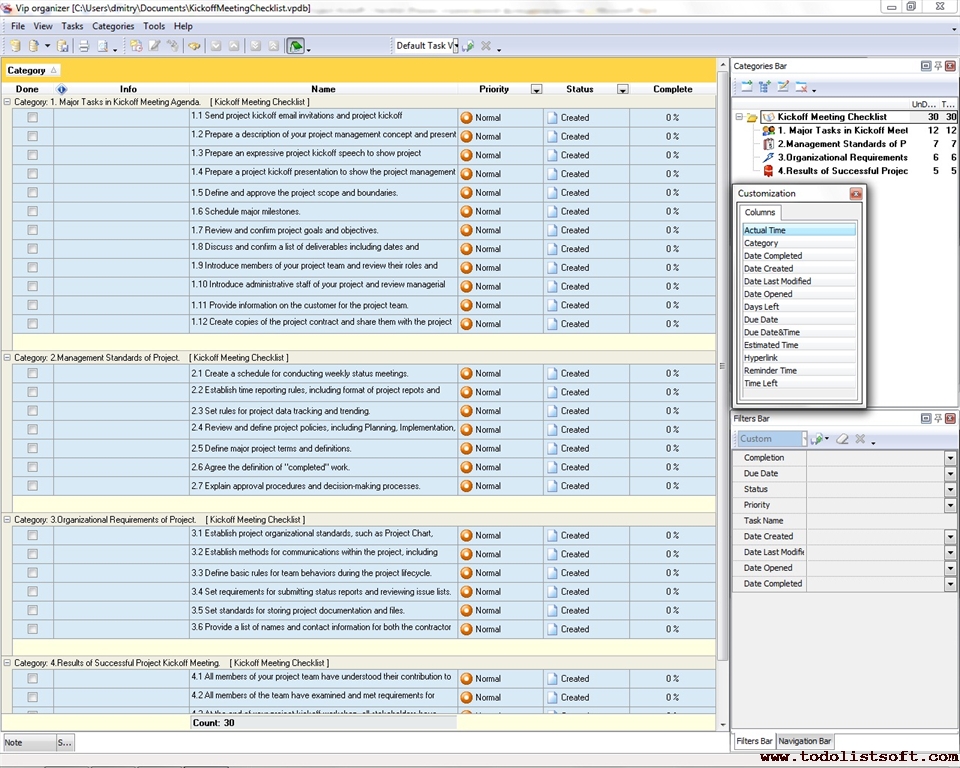The width and height of the screenshot is (960, 768).
Task: Close the Customization dialog
Action: [856, 194]
